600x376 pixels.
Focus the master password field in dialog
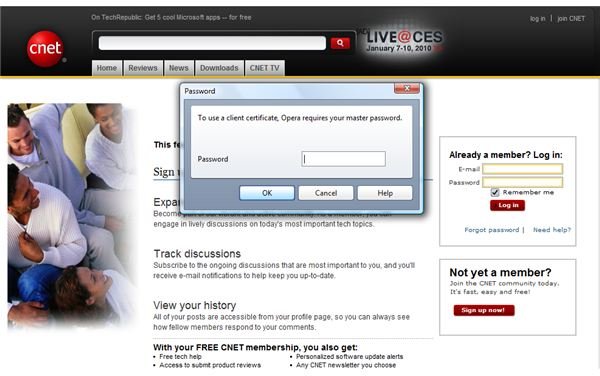(x=343, y=159)
